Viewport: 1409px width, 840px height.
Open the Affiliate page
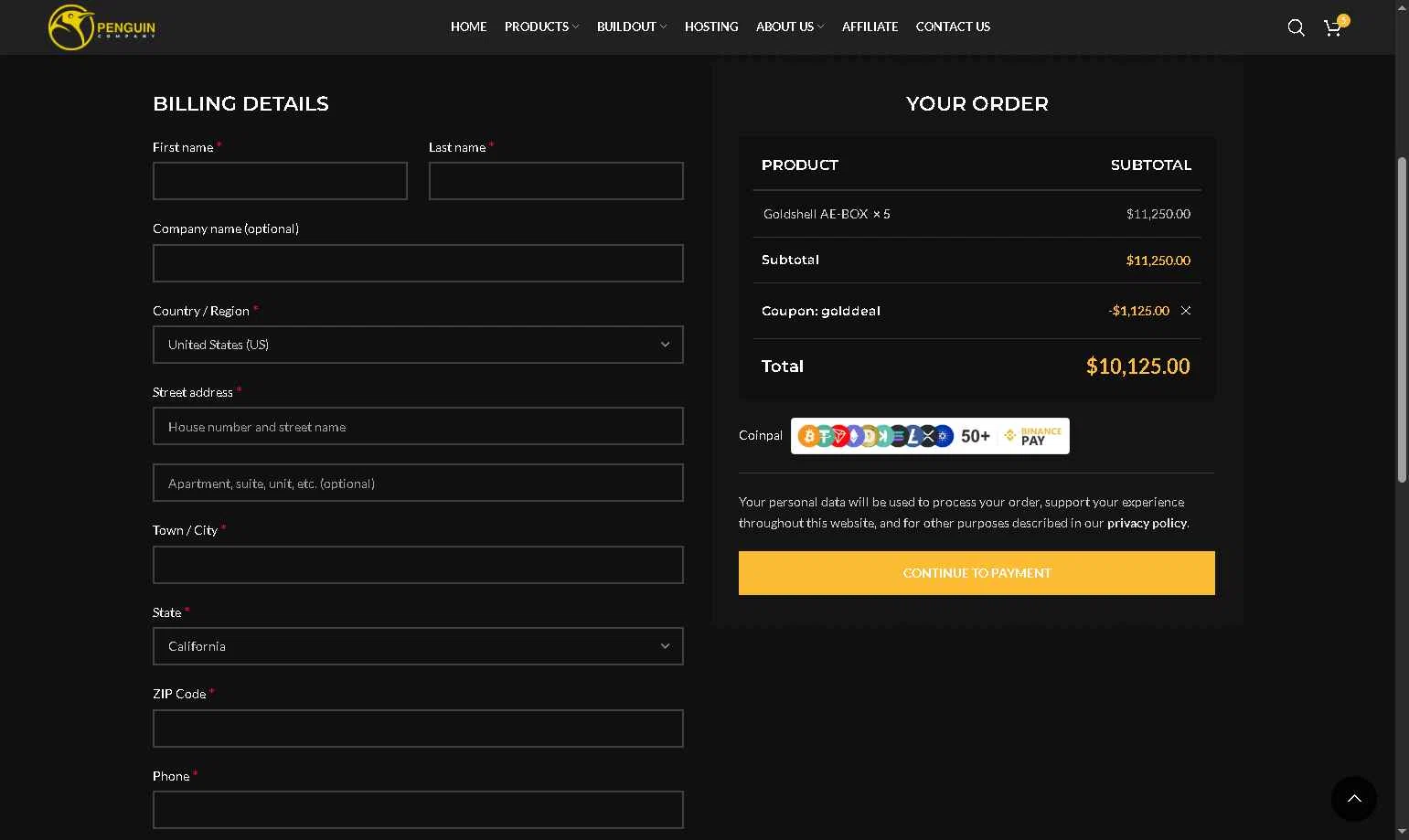click(870, 27)
